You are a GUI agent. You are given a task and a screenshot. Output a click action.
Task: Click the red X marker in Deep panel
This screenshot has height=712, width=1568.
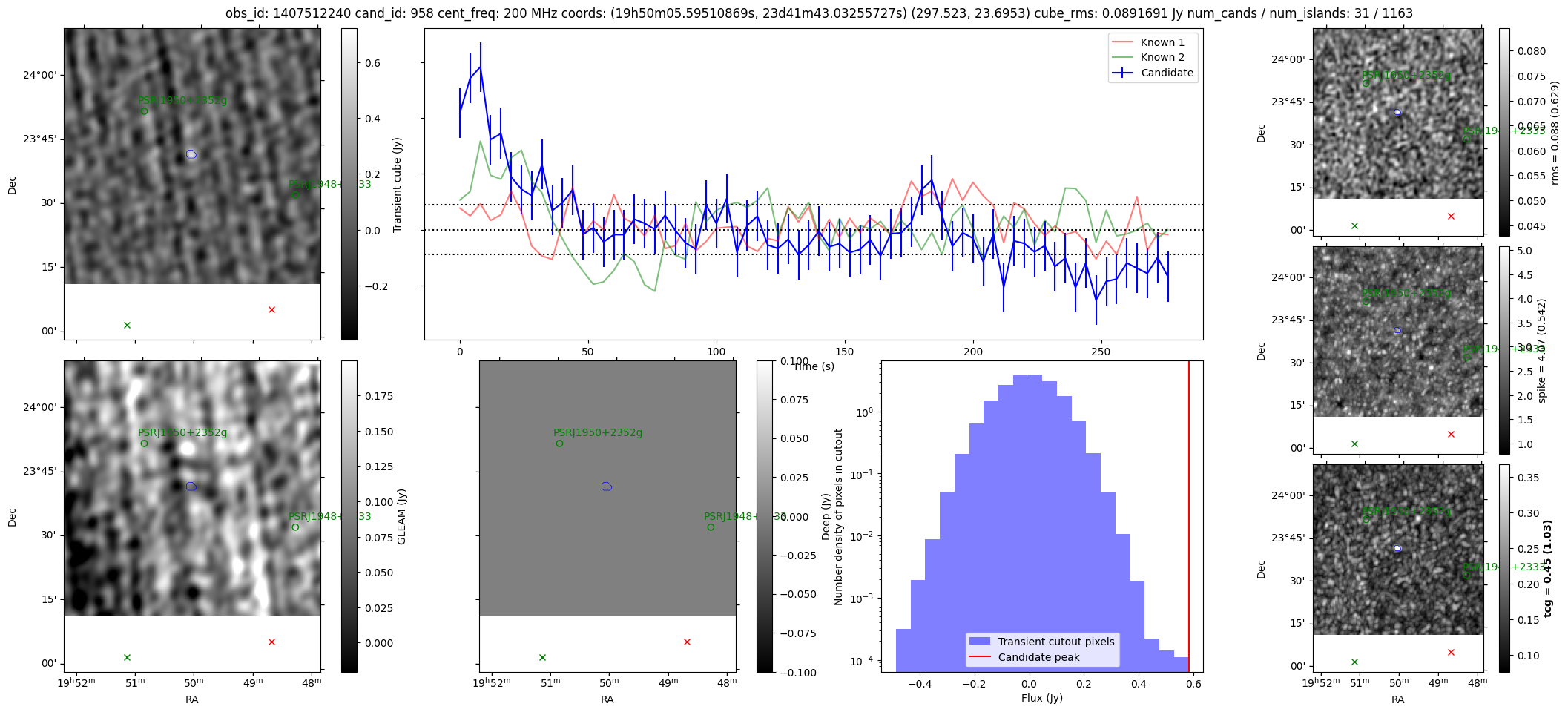tap(687, 642)
